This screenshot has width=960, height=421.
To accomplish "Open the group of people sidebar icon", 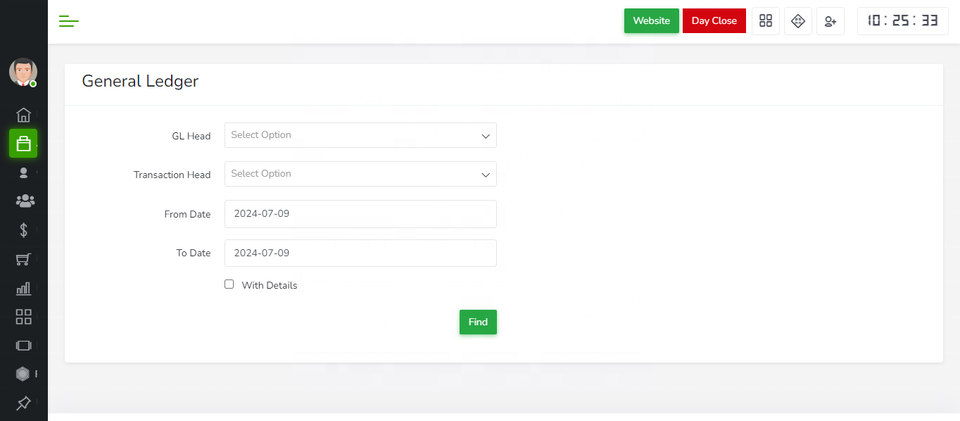I will point(24,201).
